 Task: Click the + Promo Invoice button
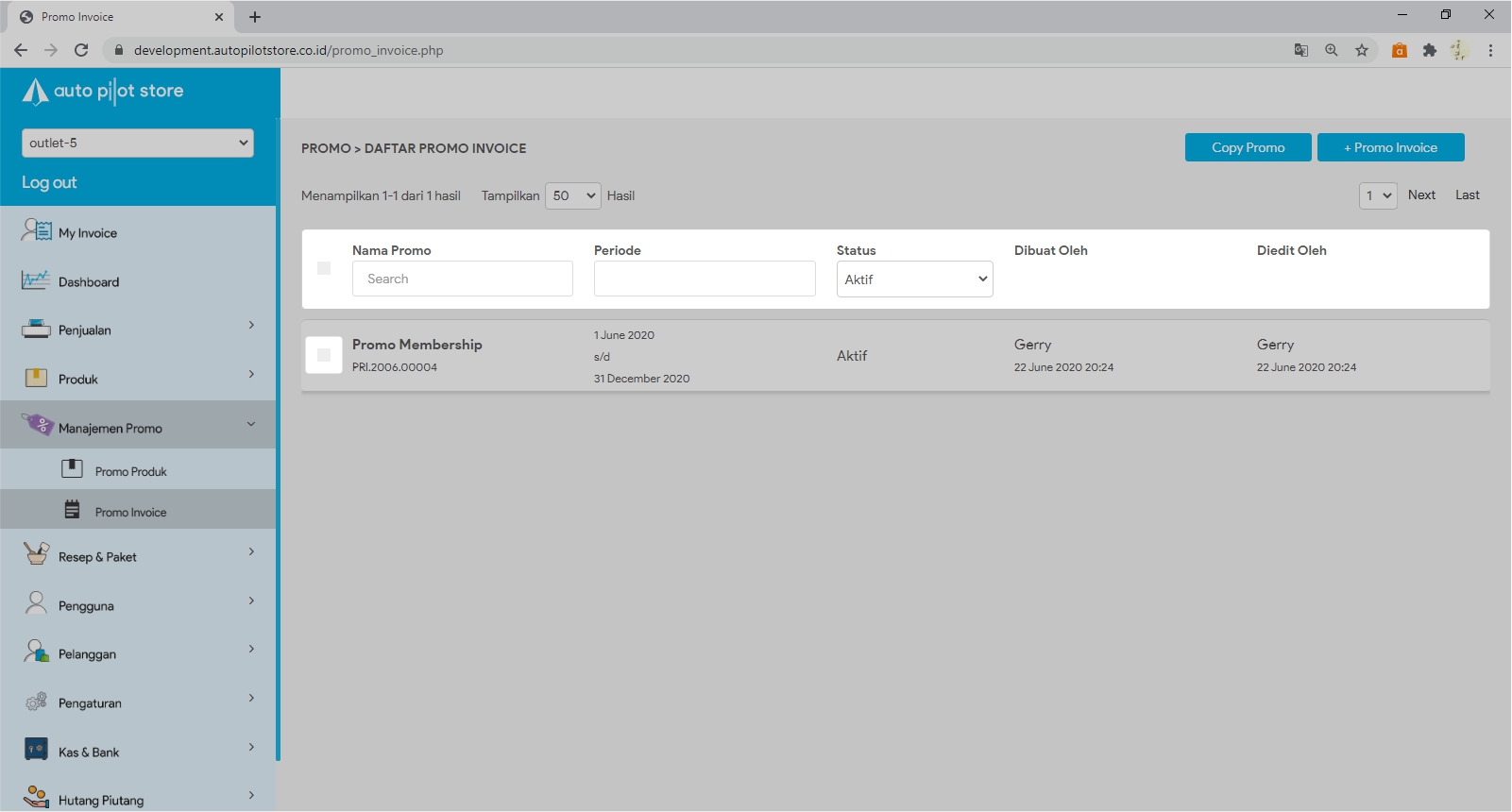tap(1390, 147)
